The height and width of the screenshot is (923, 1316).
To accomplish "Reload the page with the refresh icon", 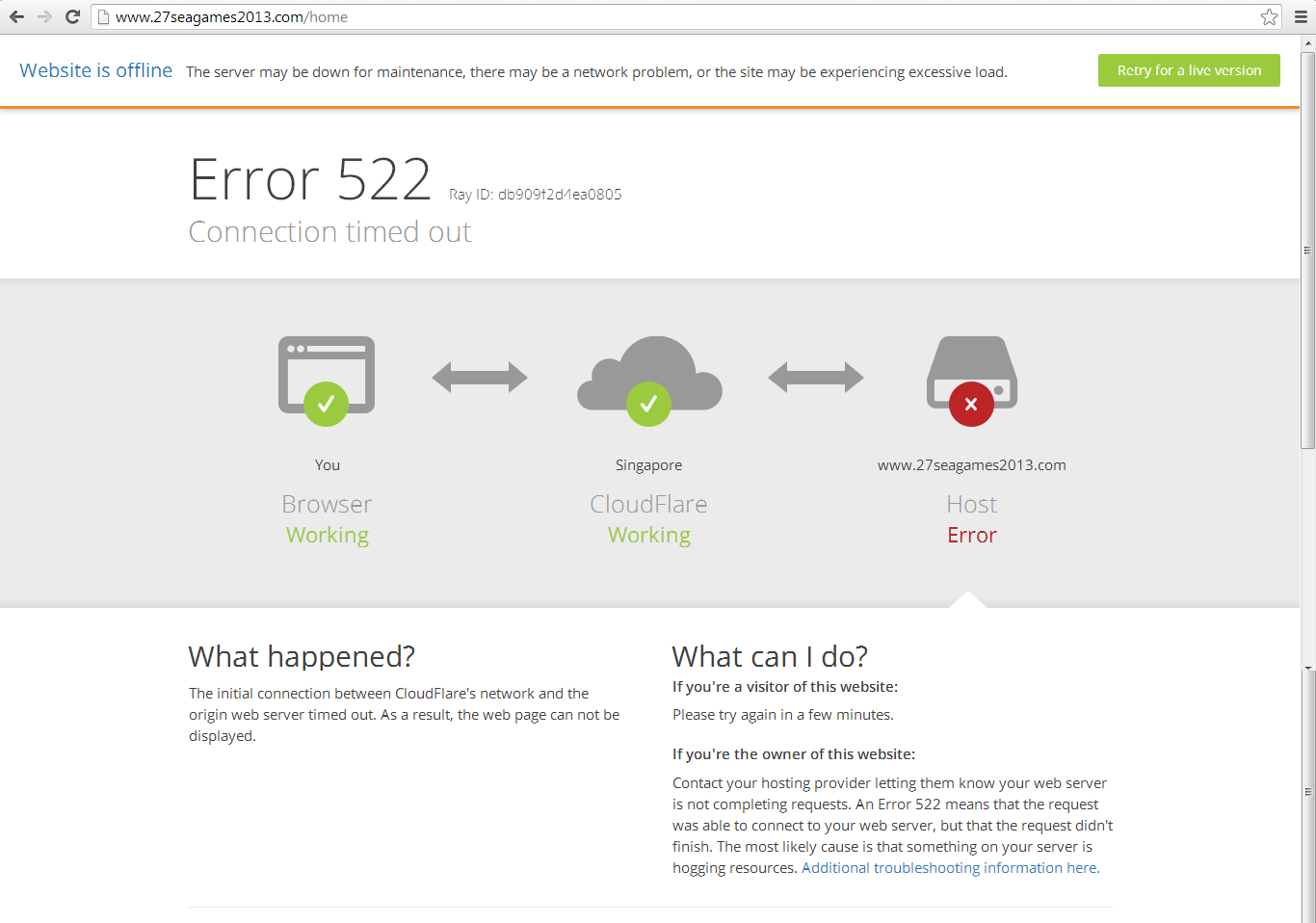I will [72, 16].
